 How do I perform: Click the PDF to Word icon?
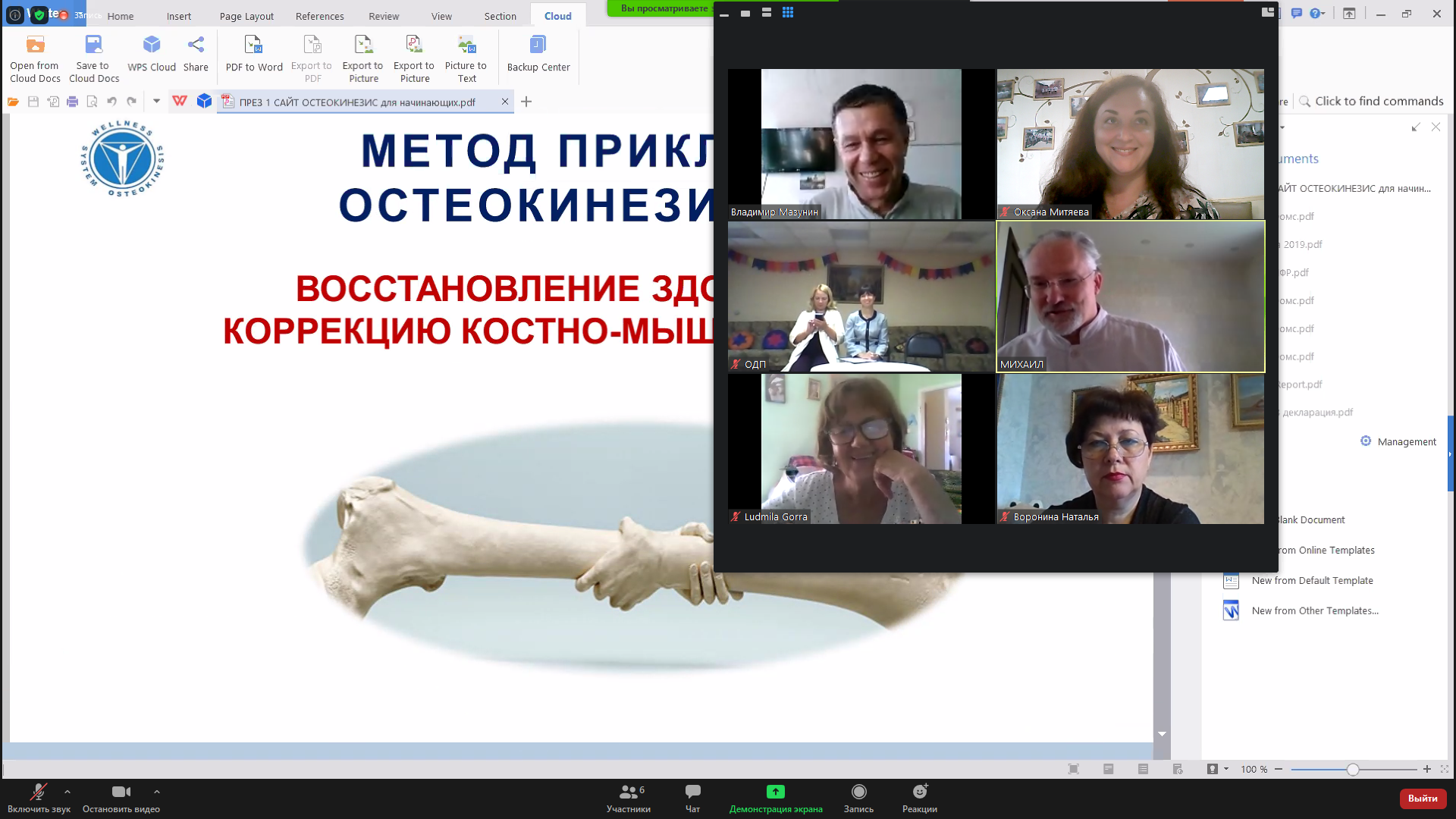[x=253, y=45]
